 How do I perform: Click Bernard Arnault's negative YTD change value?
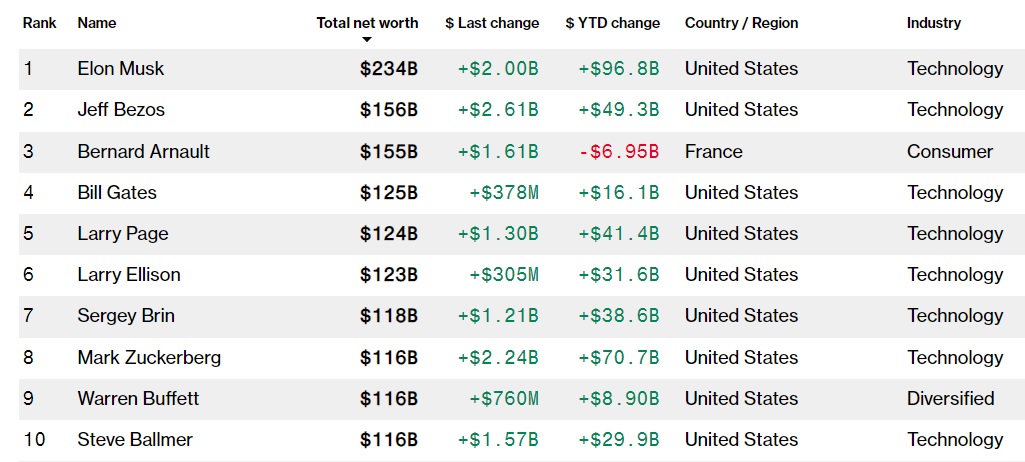619,152
